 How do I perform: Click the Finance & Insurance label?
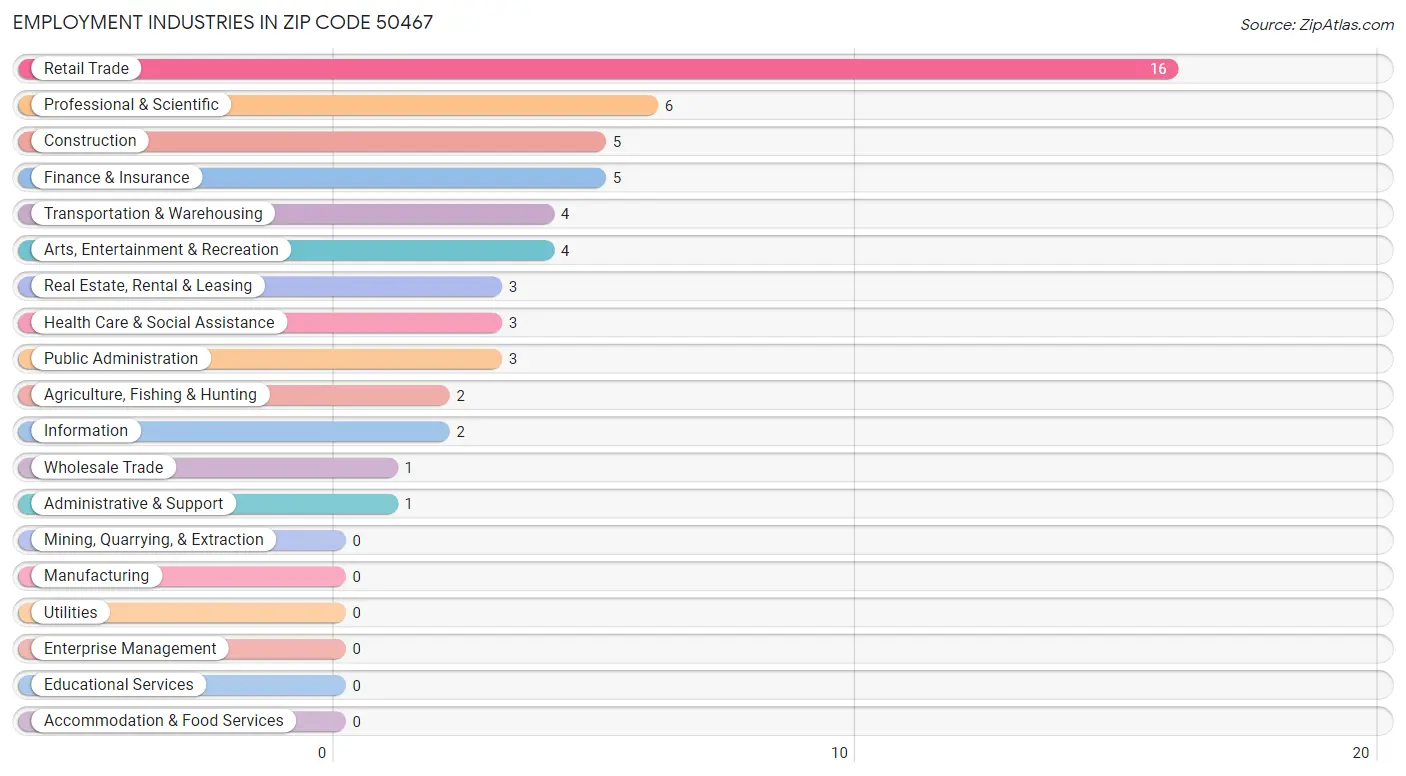(116, 178)
